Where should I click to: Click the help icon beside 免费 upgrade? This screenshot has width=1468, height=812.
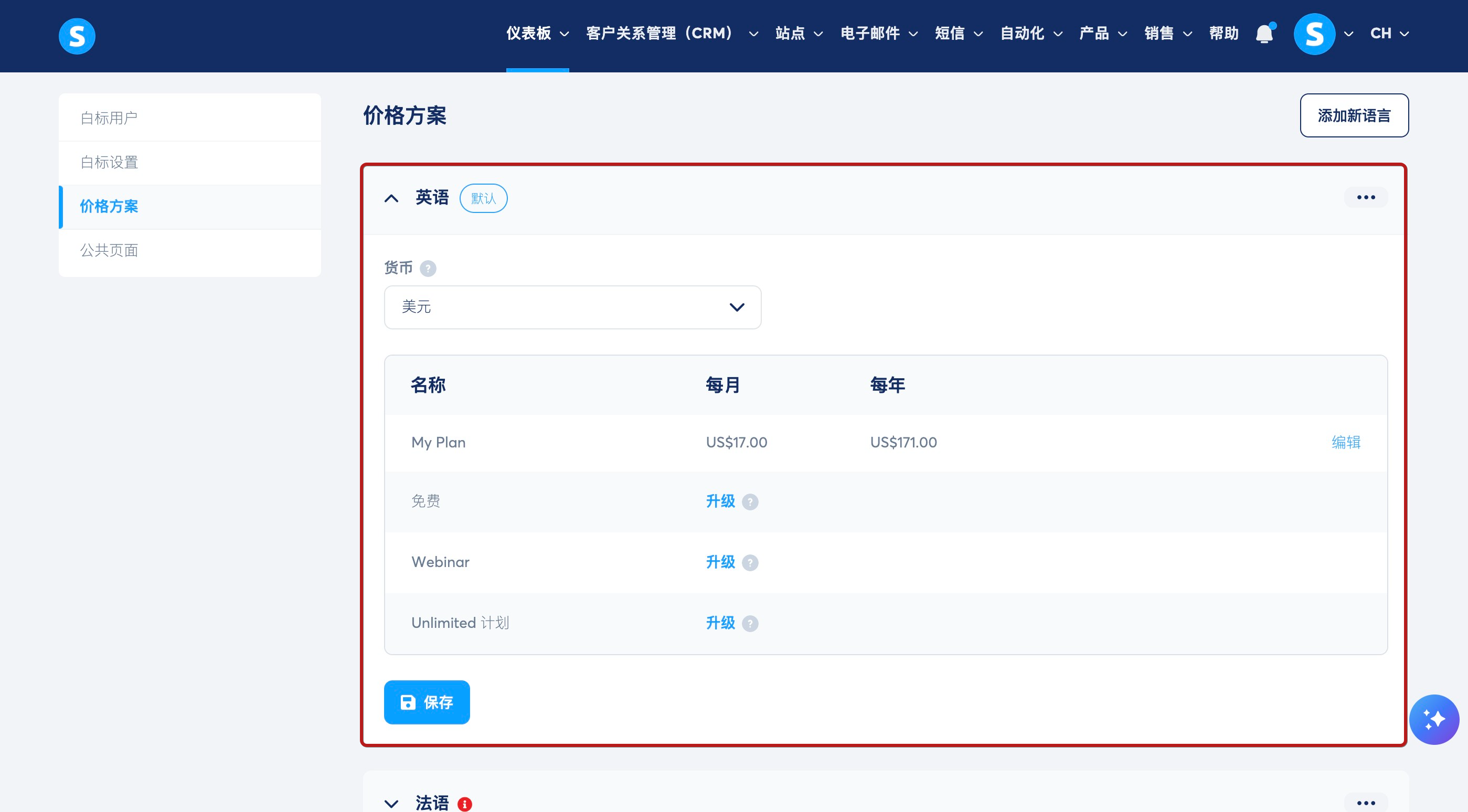click(750, 502)
